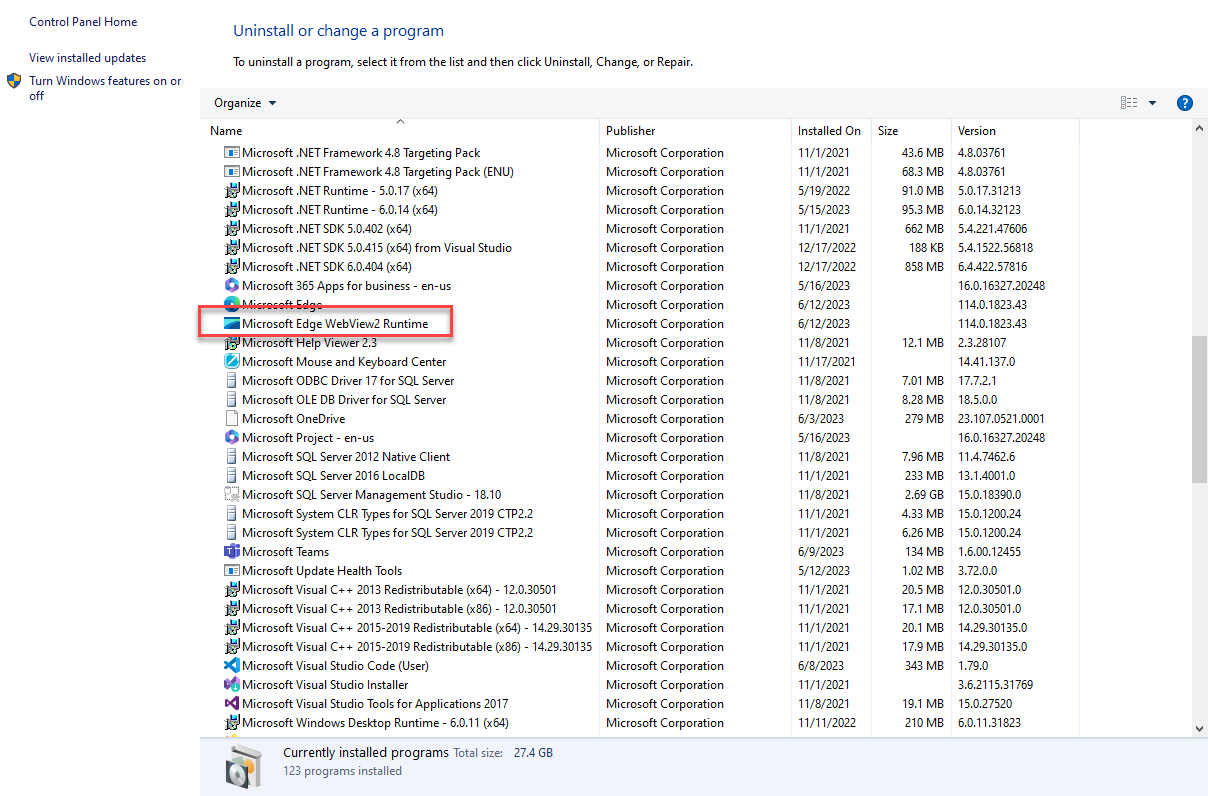Image resolution: width=1208 pixels, height=796 pixels.
Task: Select the Microsoft Edge WebView2 Runtime row
Action: (x=640, y=324)
